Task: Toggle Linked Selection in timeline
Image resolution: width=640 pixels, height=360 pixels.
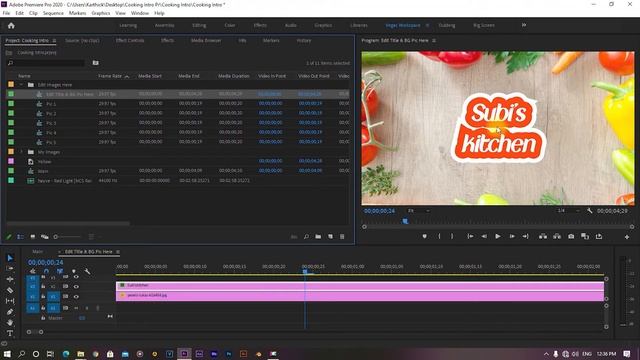Action: point(60,271)
